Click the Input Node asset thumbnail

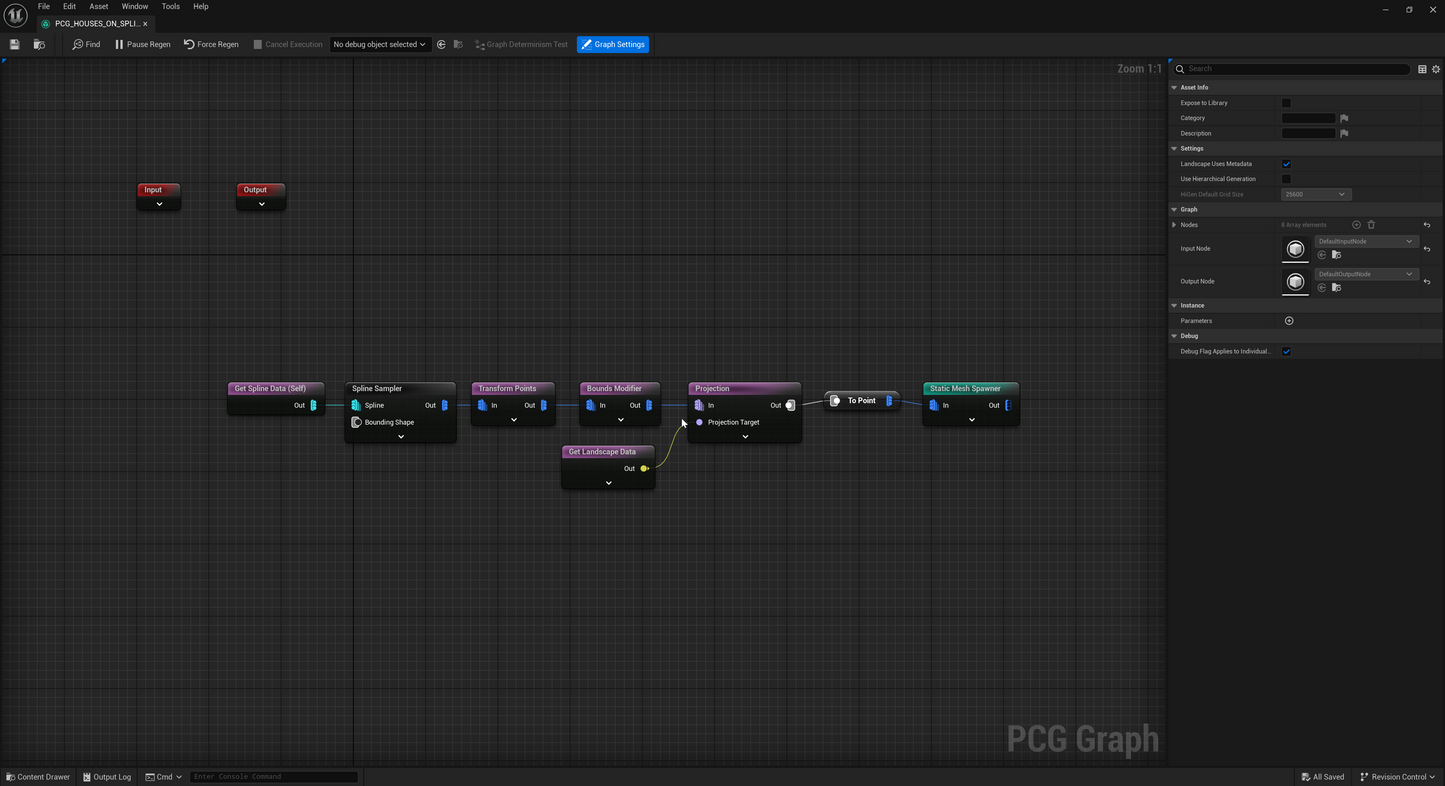tap(1295, 249)
